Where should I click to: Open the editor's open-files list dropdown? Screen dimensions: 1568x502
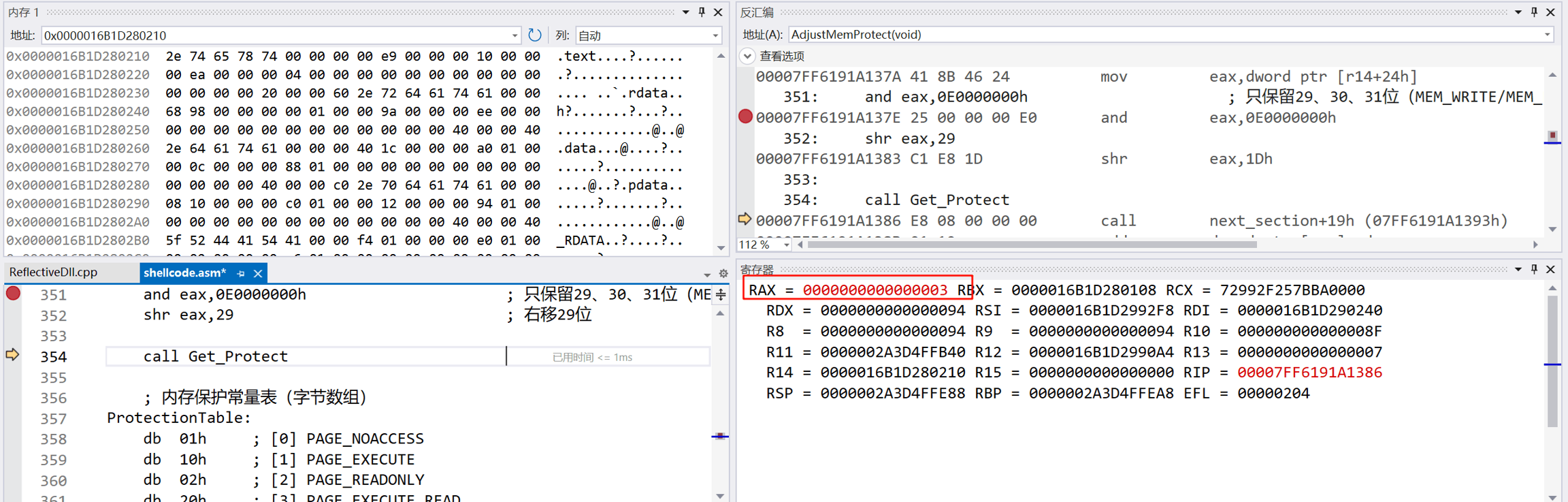click(707, 274)
